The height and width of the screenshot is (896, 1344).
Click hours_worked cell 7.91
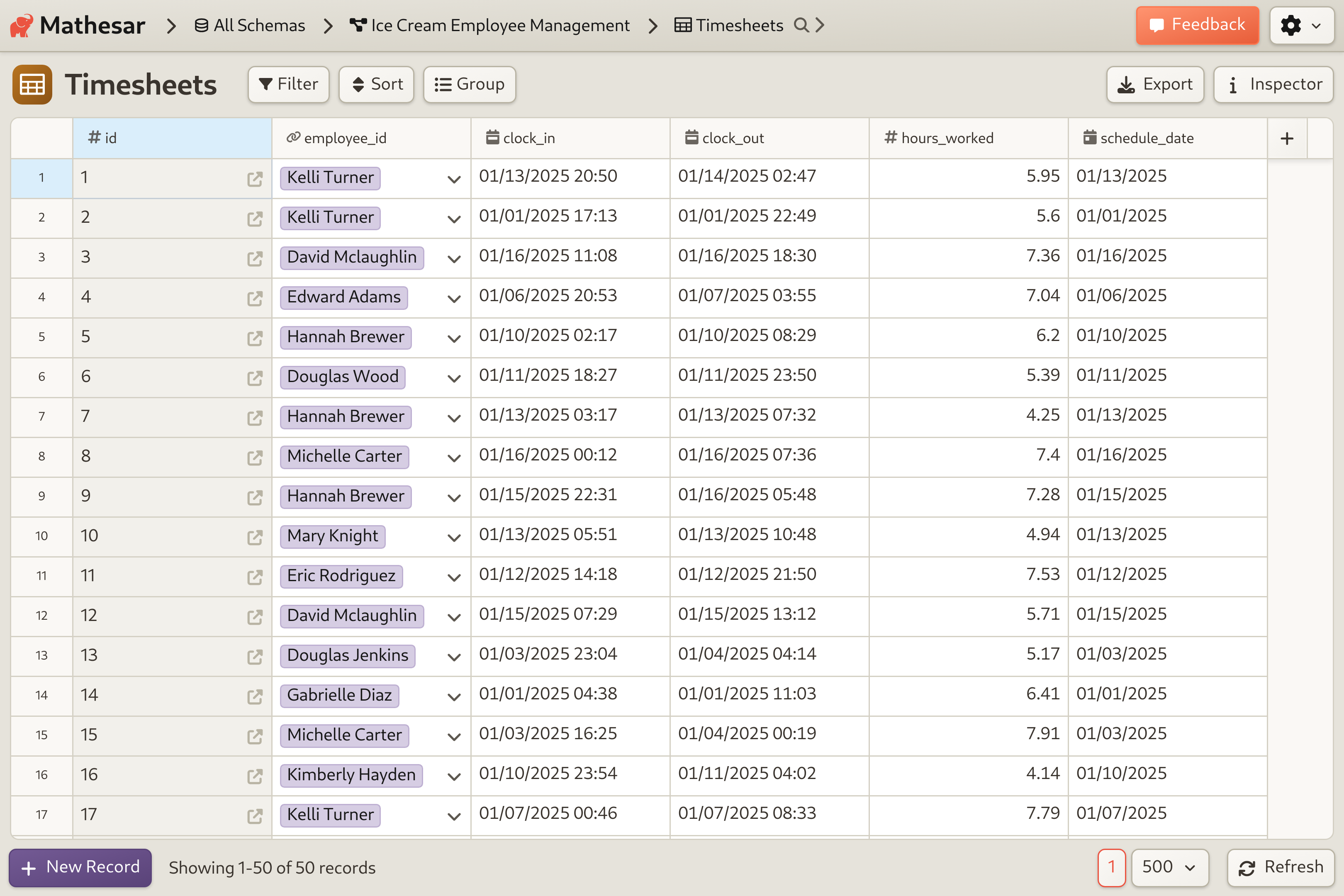point(969,735)
